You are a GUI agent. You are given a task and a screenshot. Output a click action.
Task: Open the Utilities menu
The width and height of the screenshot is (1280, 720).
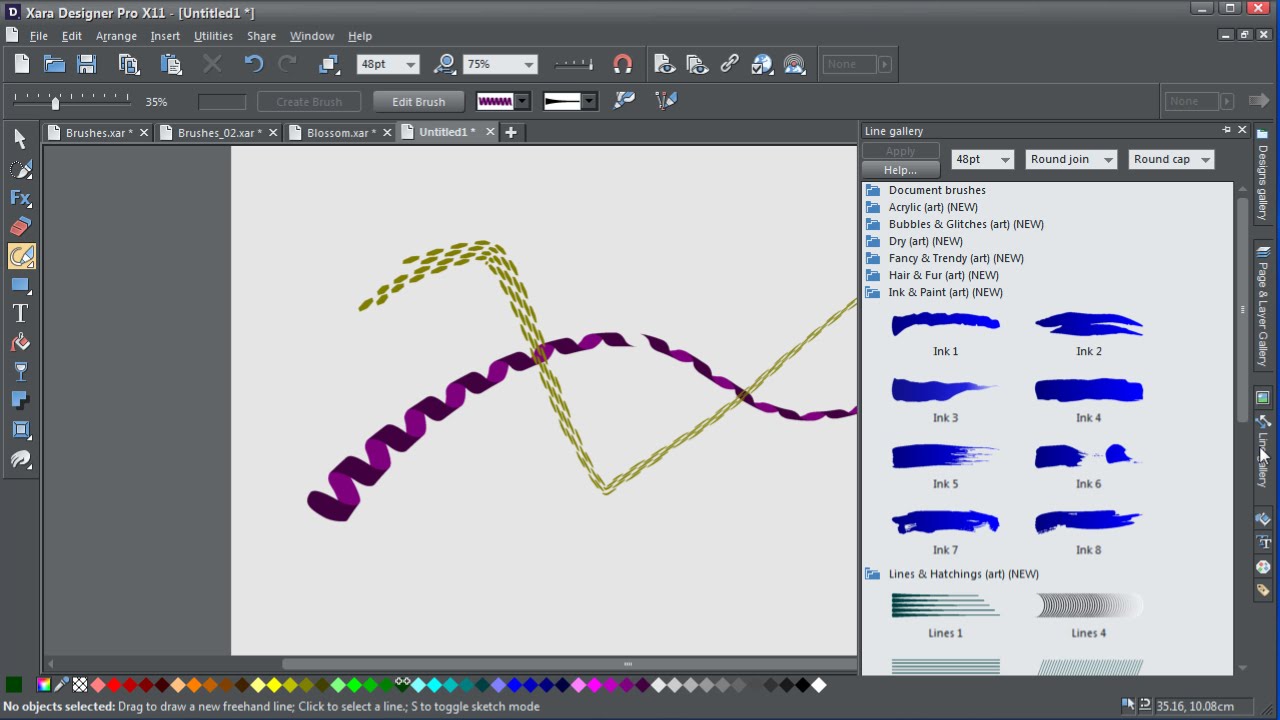pos(213,36)
